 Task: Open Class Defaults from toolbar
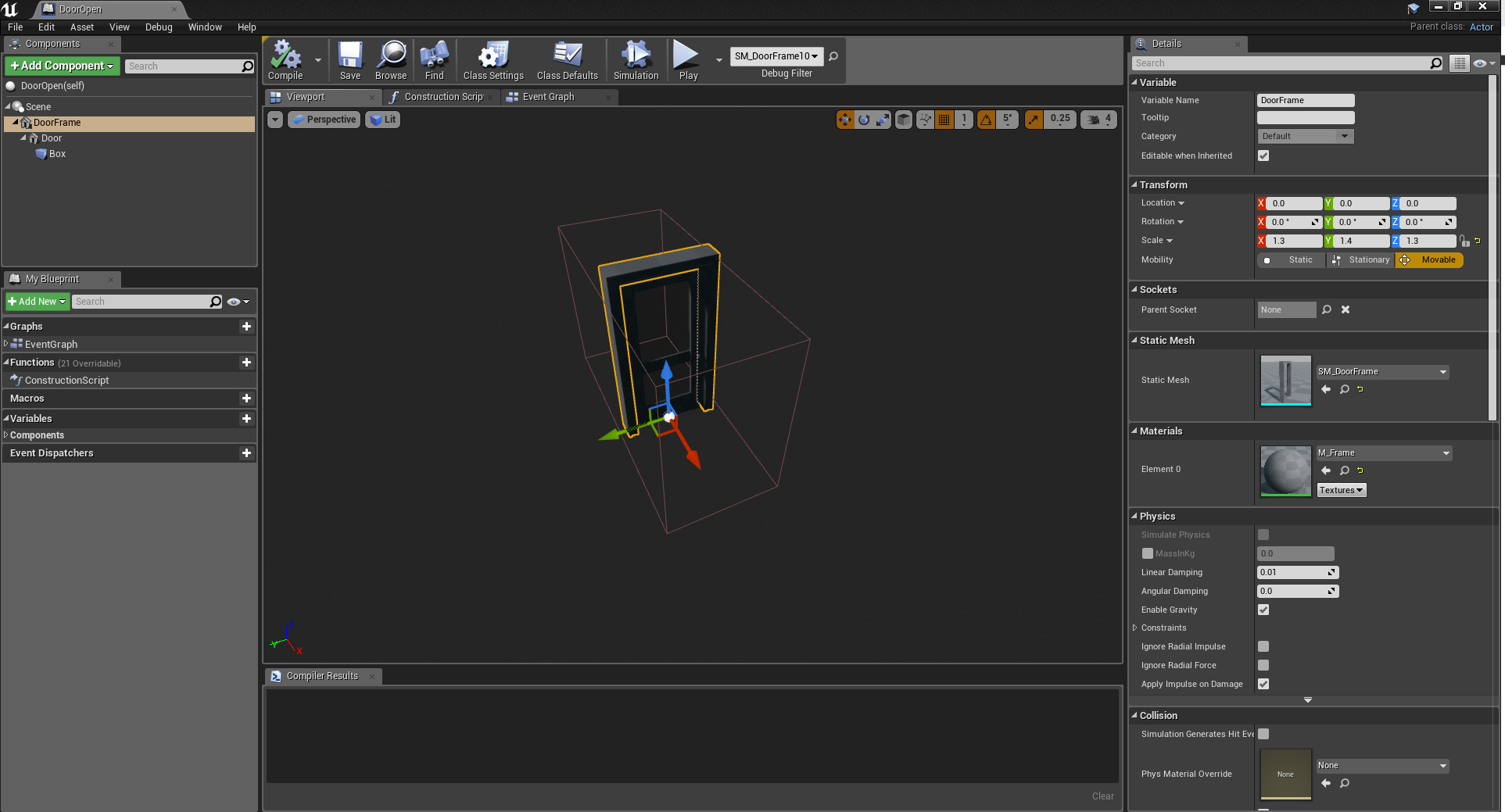[x=567, y=60]
